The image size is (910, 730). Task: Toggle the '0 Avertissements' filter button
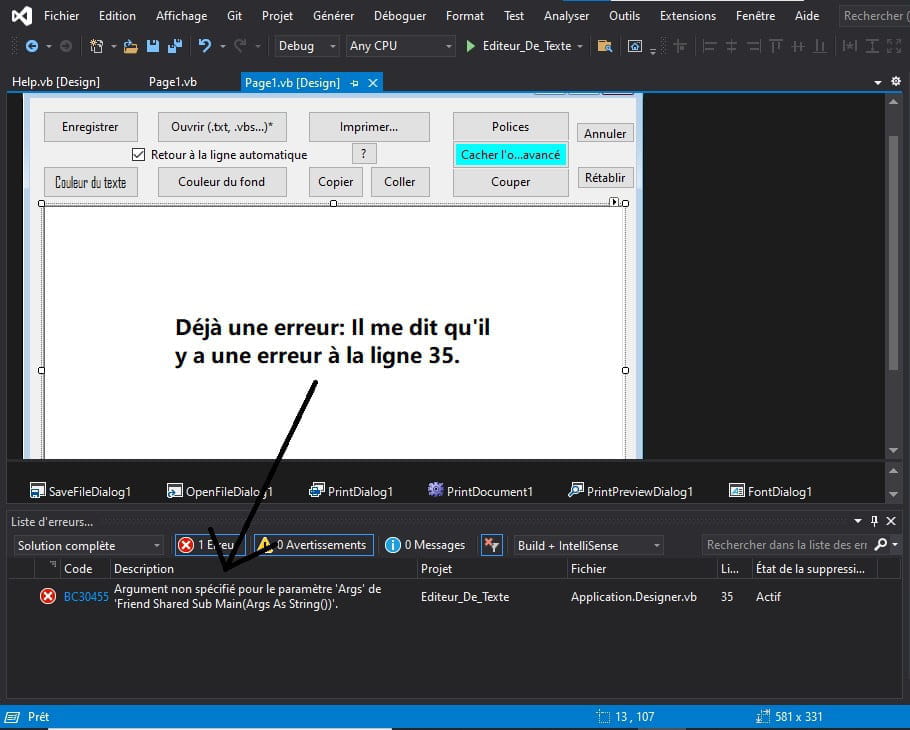314,545
